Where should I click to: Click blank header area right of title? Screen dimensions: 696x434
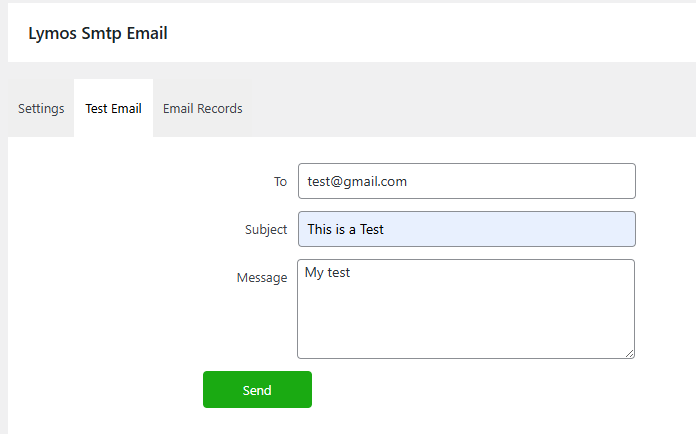coord(430,33)
